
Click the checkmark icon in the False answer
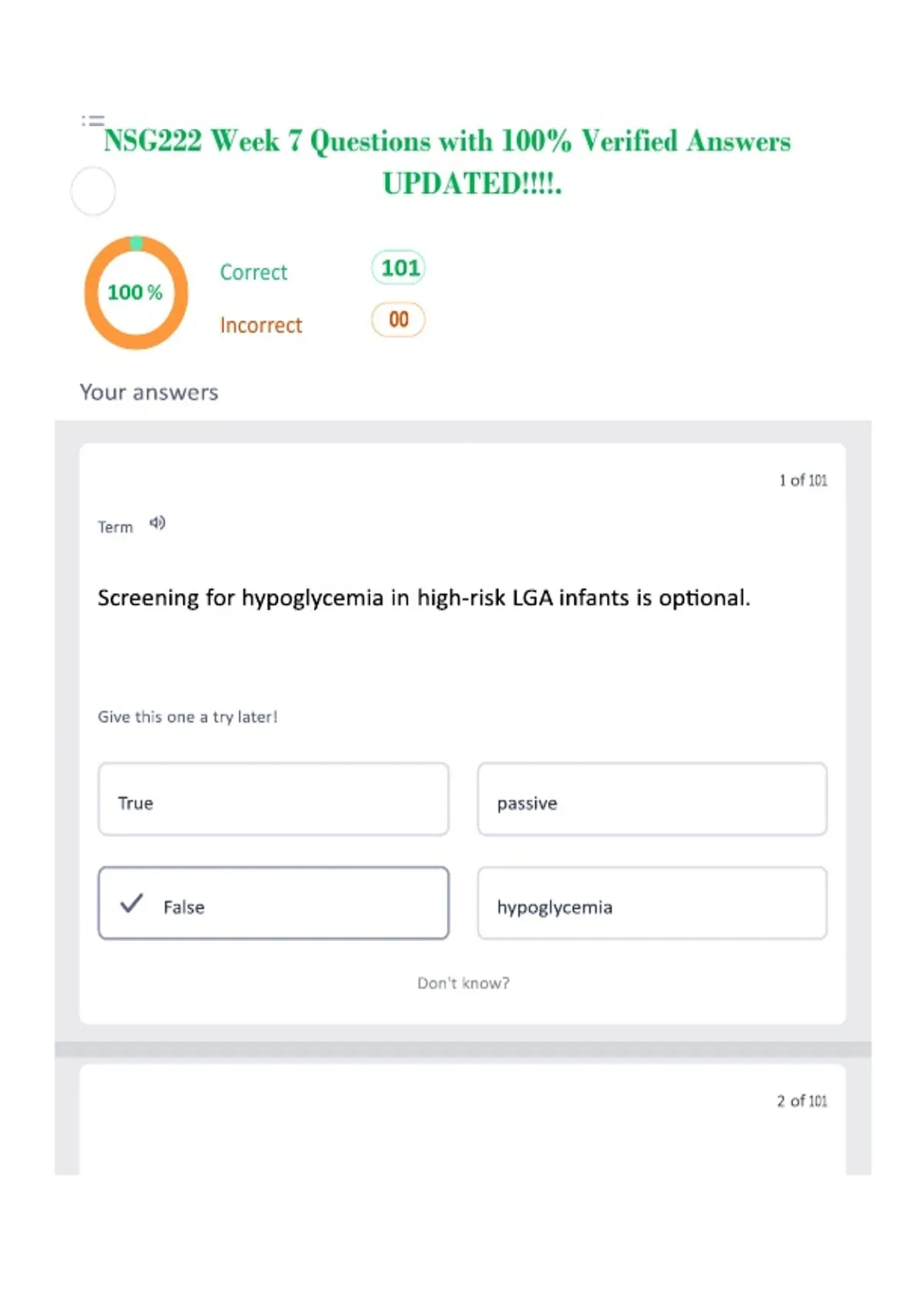pyautogui.click(x=132, y=903)
